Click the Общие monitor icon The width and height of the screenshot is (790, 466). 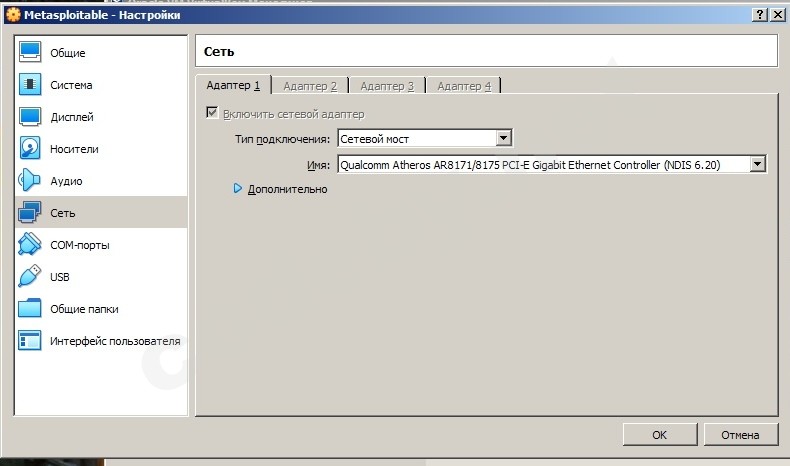[x=30, y=52]
